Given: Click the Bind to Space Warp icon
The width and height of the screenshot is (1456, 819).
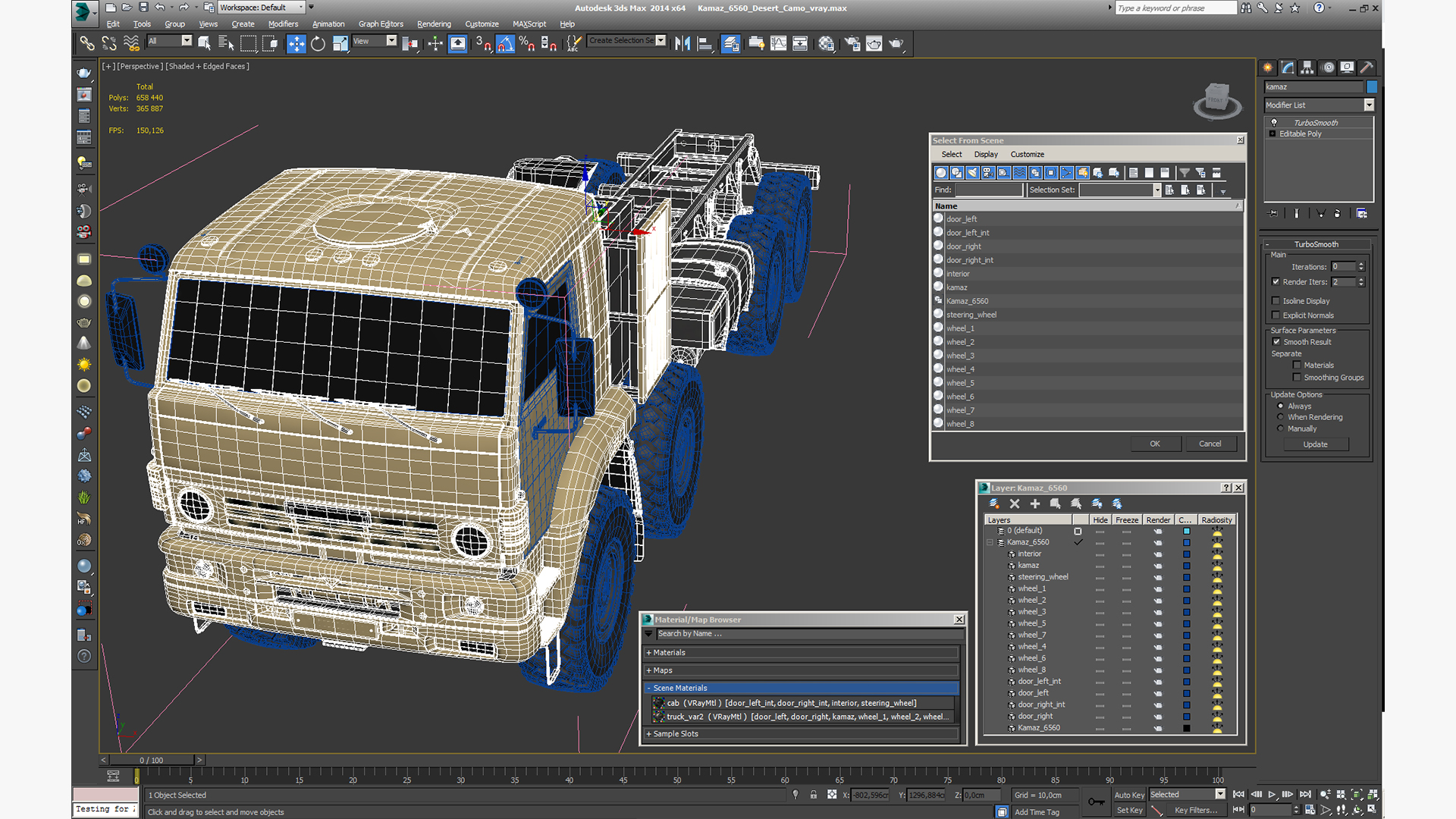Looking at the screenshot, I should tap(131, 43).
